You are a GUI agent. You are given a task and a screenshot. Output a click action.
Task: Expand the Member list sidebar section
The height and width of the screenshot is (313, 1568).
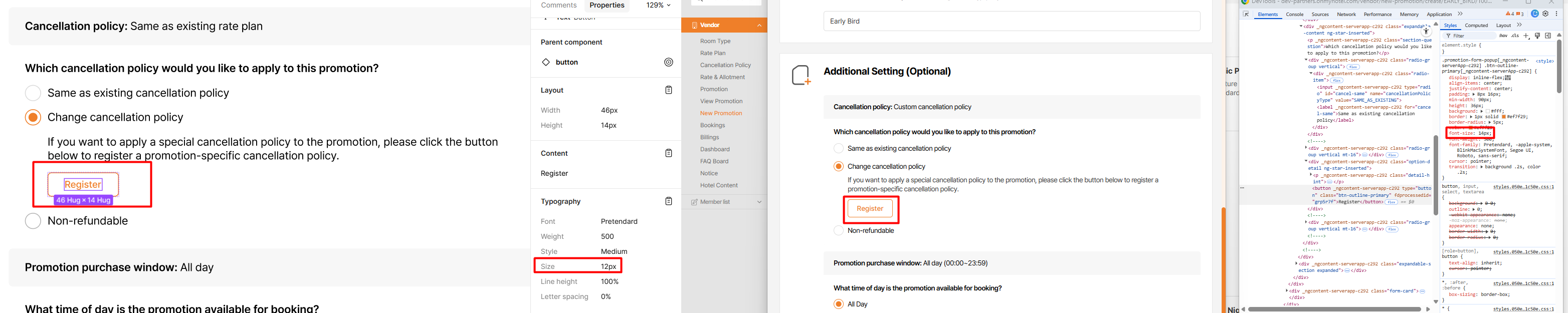759,202
